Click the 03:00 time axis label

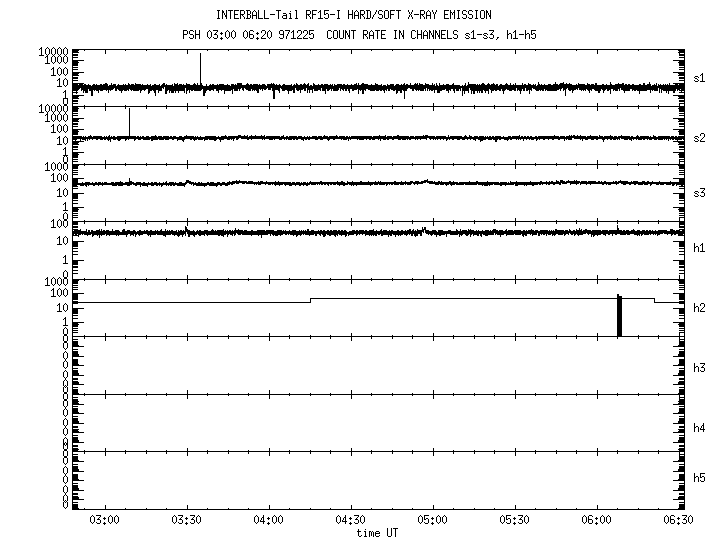[x=105, y=521]
